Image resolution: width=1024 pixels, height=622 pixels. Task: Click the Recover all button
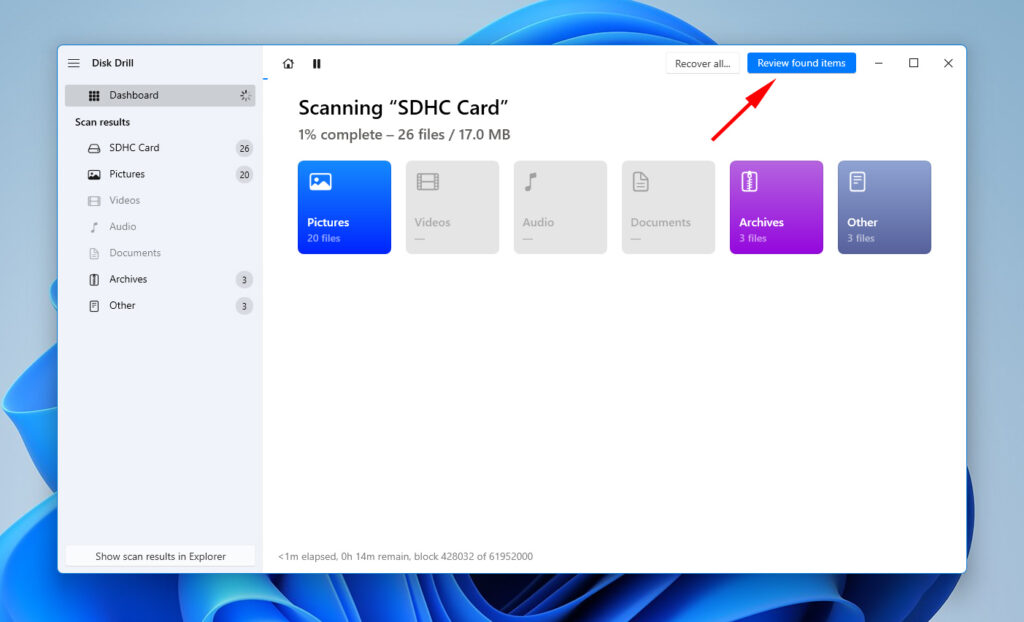702,62
